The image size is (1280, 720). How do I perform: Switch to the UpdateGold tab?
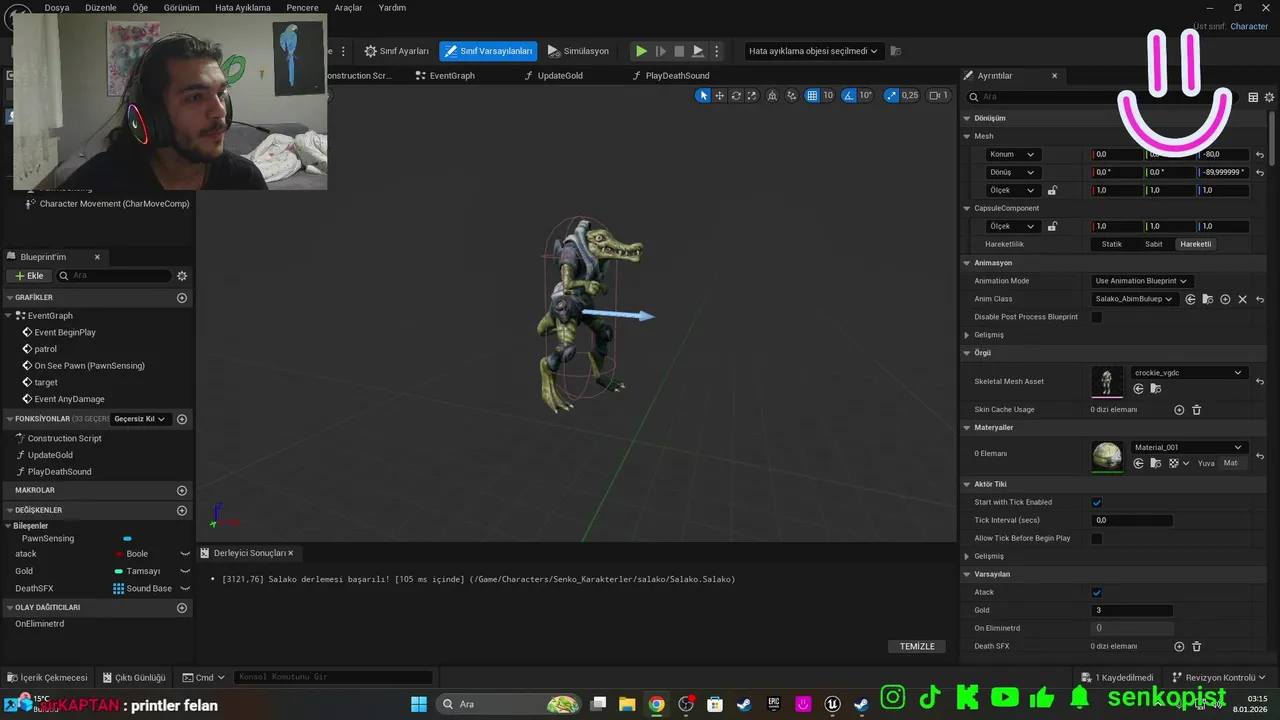tap(553, 75)
